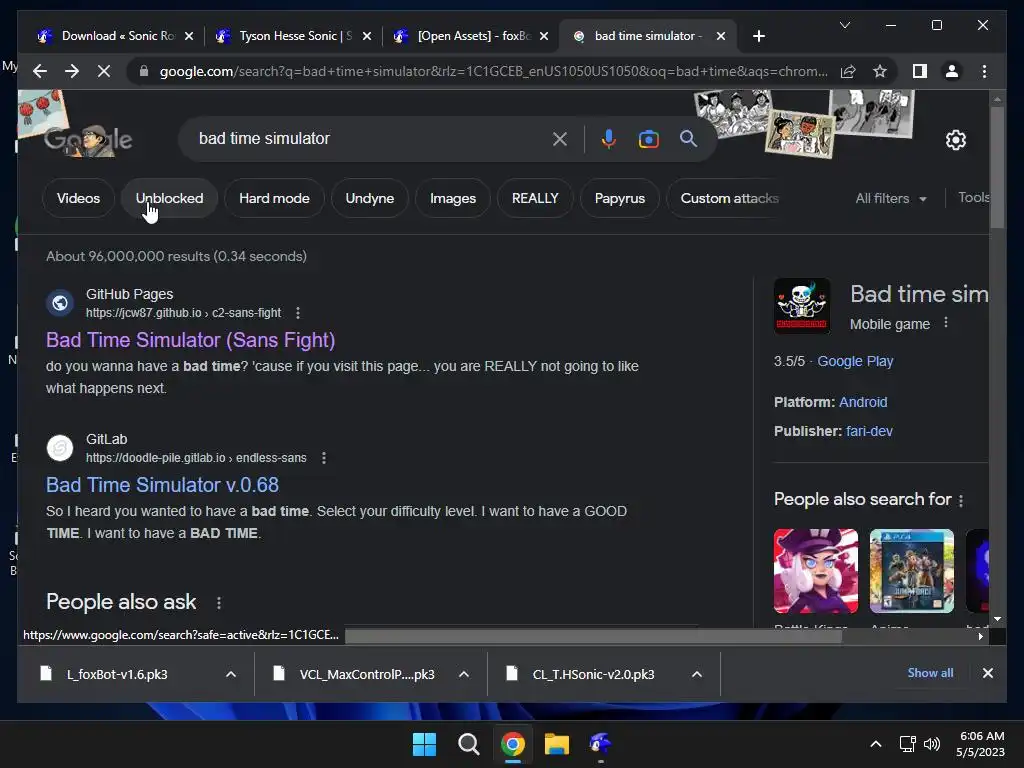Open Google Play rating link
The width and height of the screenshot is (1024, 768).
click(x=855, y=361)
